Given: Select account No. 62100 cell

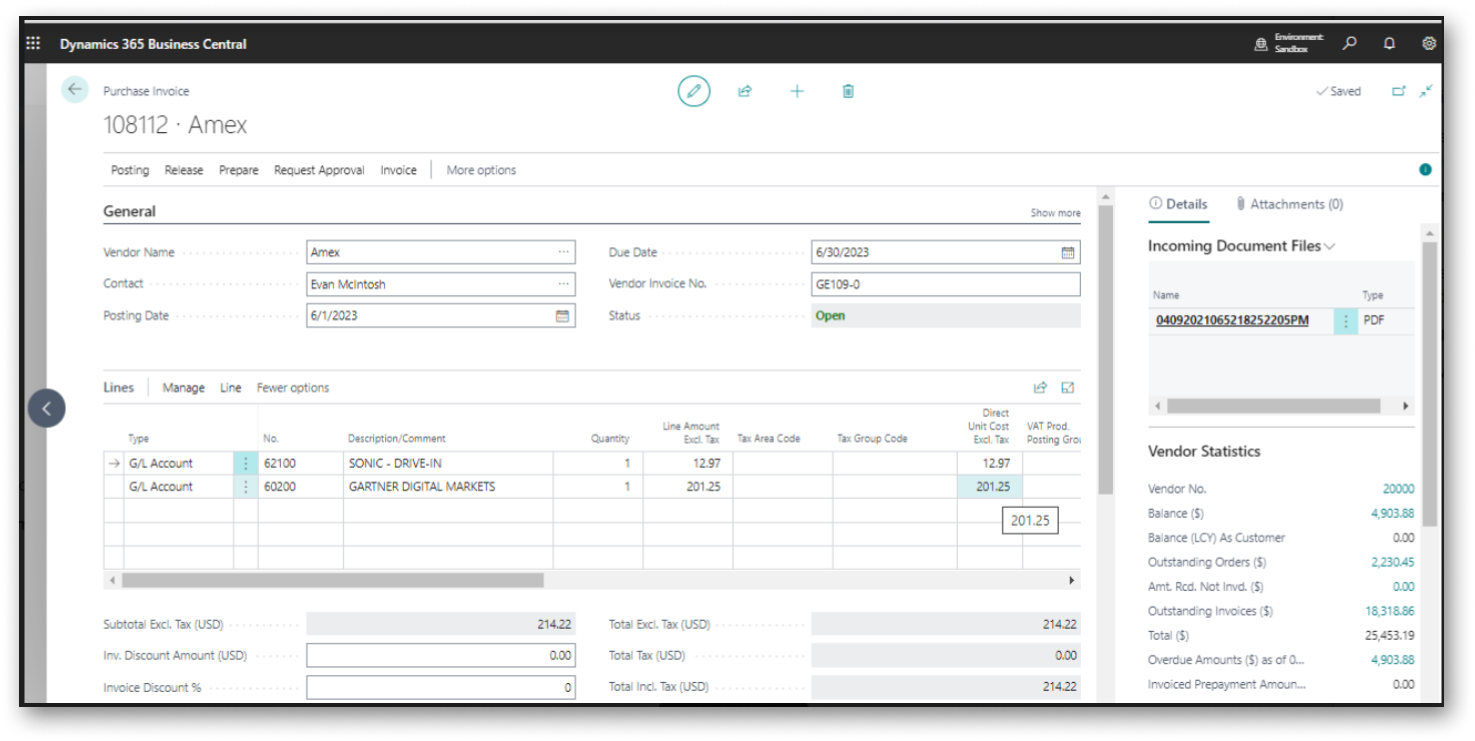Looking at the screenshot, I should pyautogui.click(x=301, y=464).
